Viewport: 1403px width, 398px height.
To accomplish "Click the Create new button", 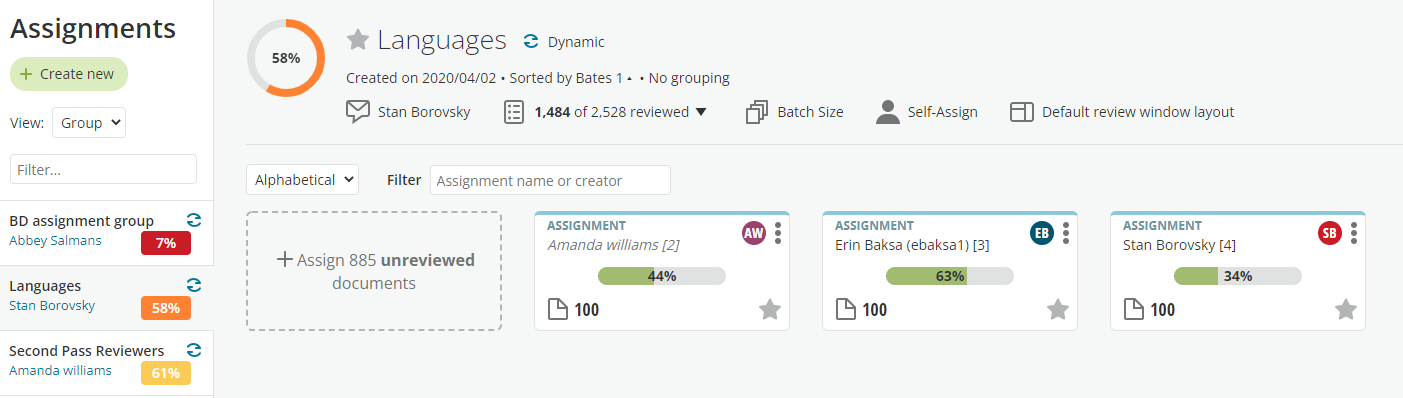I will tap(69, 74).
